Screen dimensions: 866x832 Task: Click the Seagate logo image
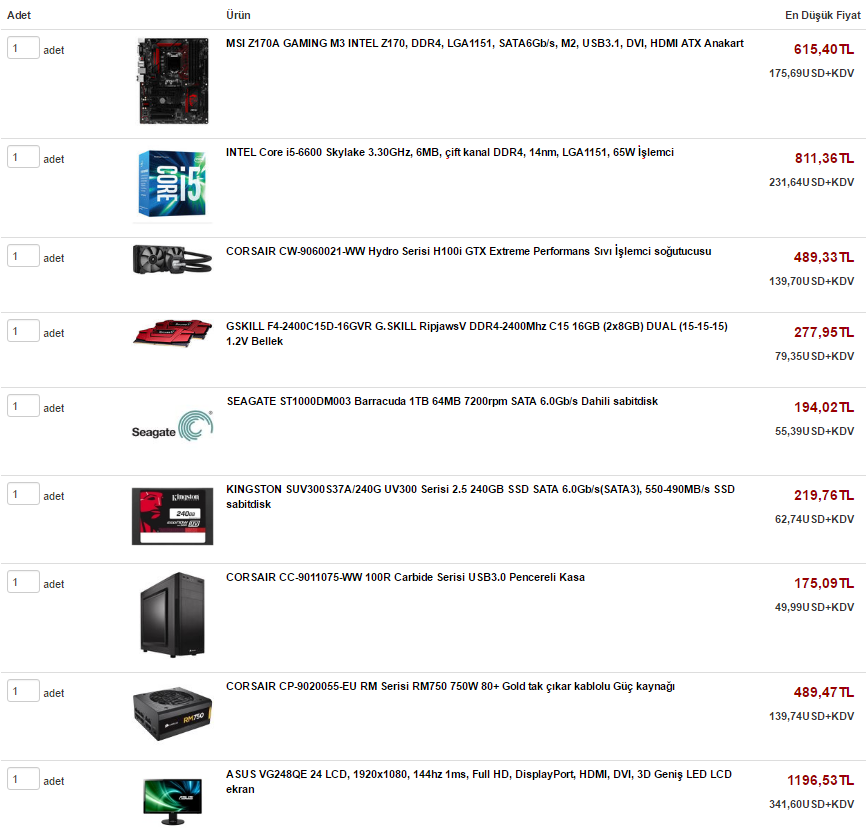pyautogui.click(x=172, y=425)
